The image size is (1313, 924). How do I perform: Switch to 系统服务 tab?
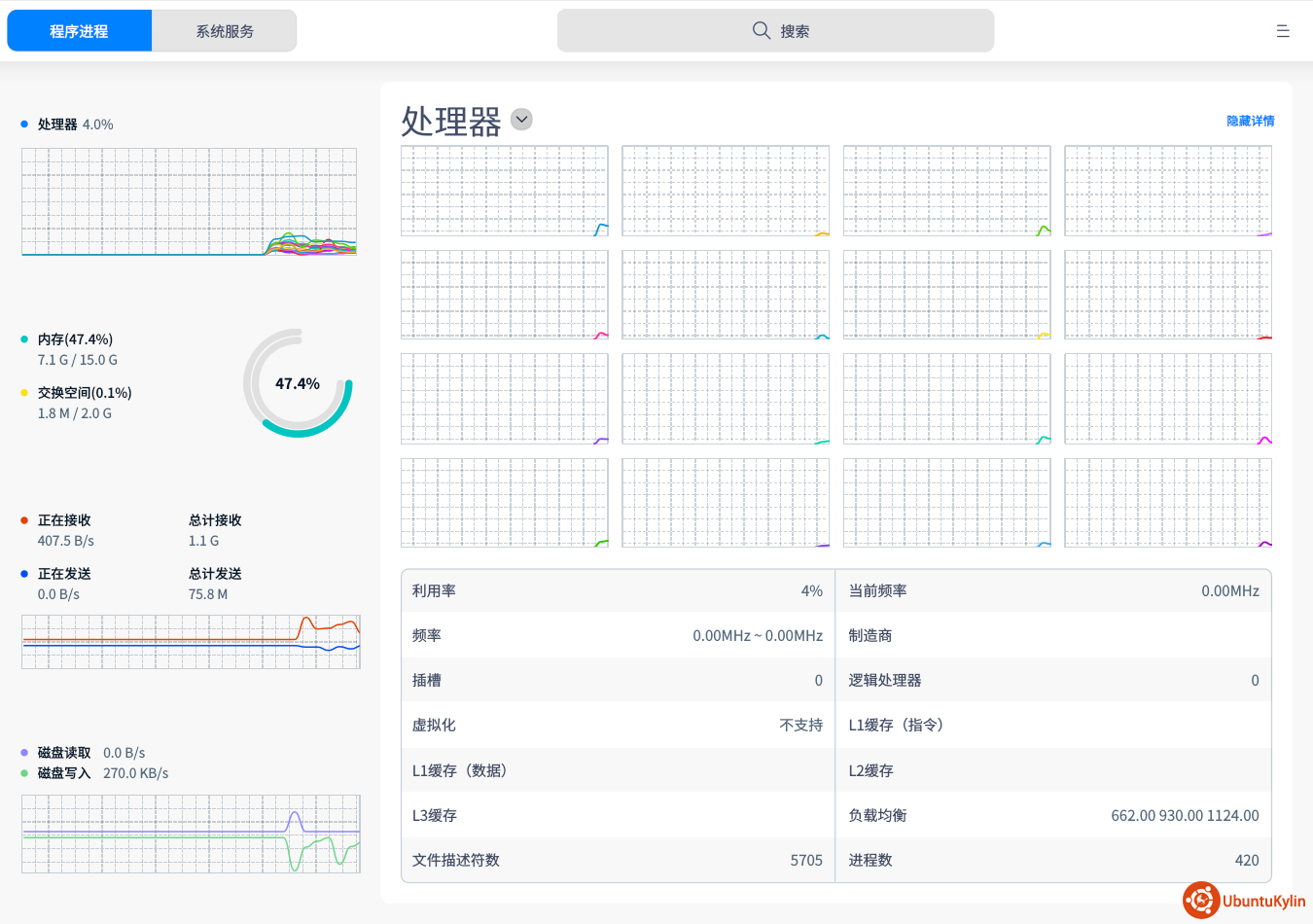coord(225,31)
